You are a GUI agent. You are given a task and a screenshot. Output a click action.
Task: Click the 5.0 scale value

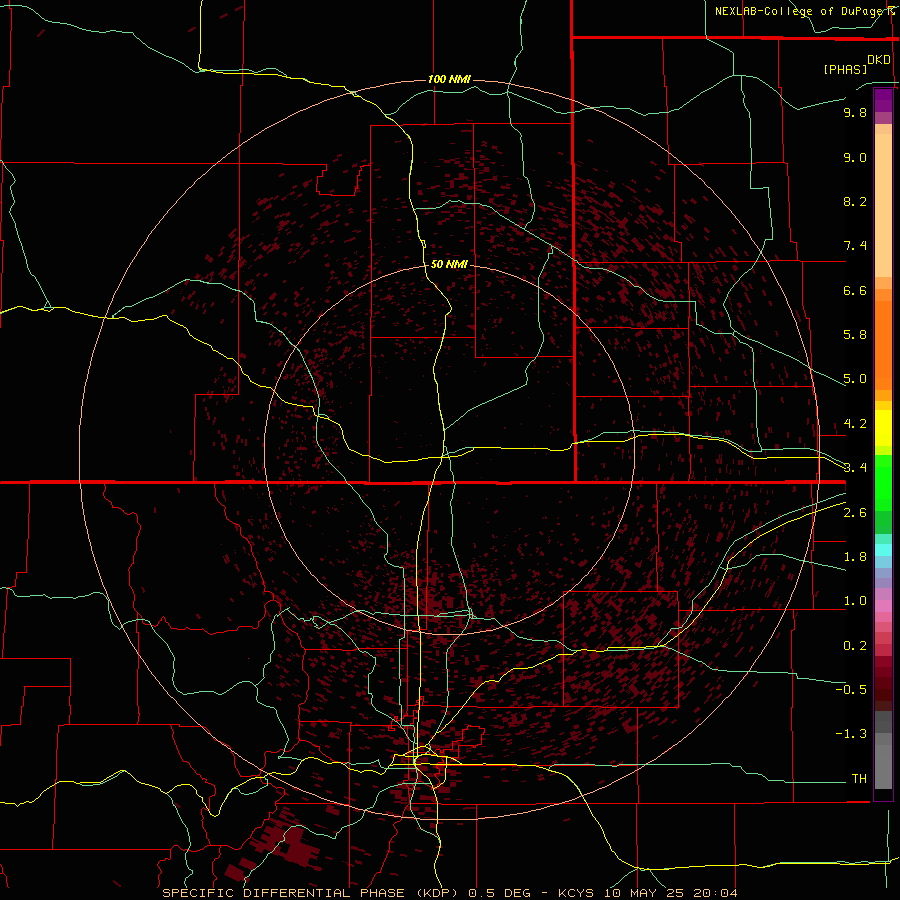coord(855,379)
